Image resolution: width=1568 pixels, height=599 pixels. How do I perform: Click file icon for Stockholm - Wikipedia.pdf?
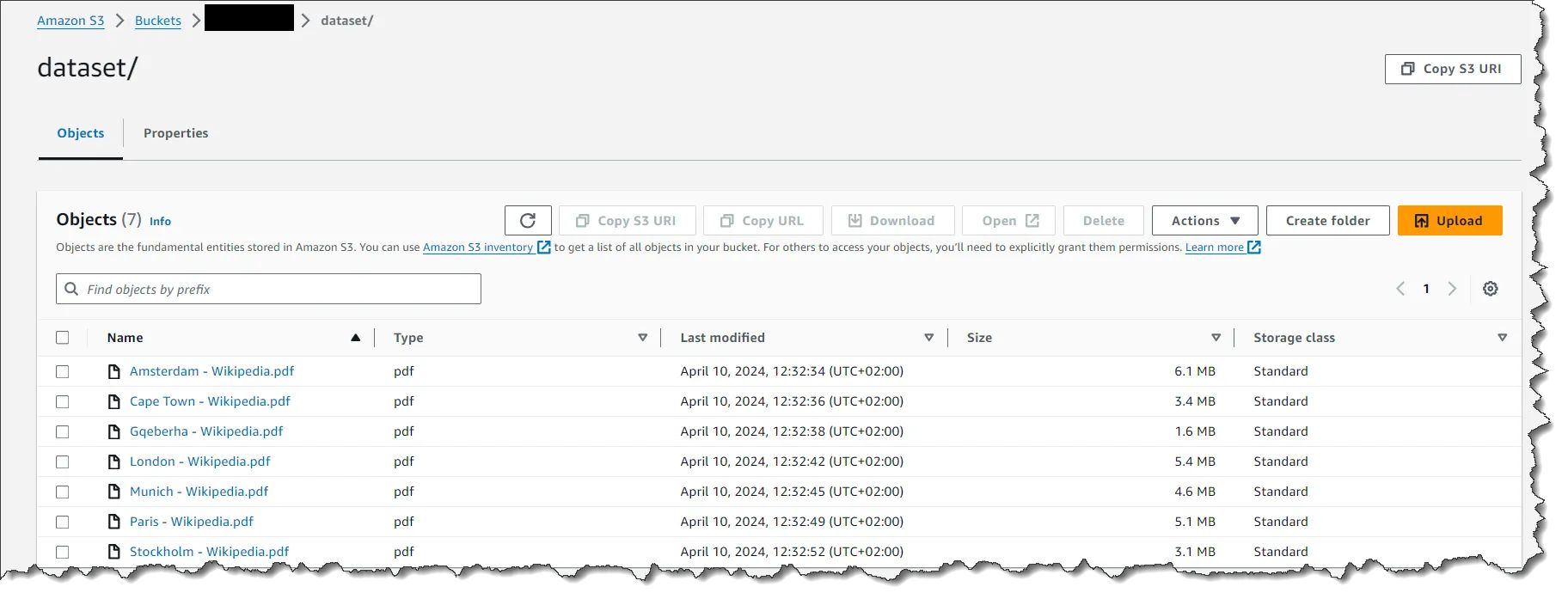coord(113,552)
